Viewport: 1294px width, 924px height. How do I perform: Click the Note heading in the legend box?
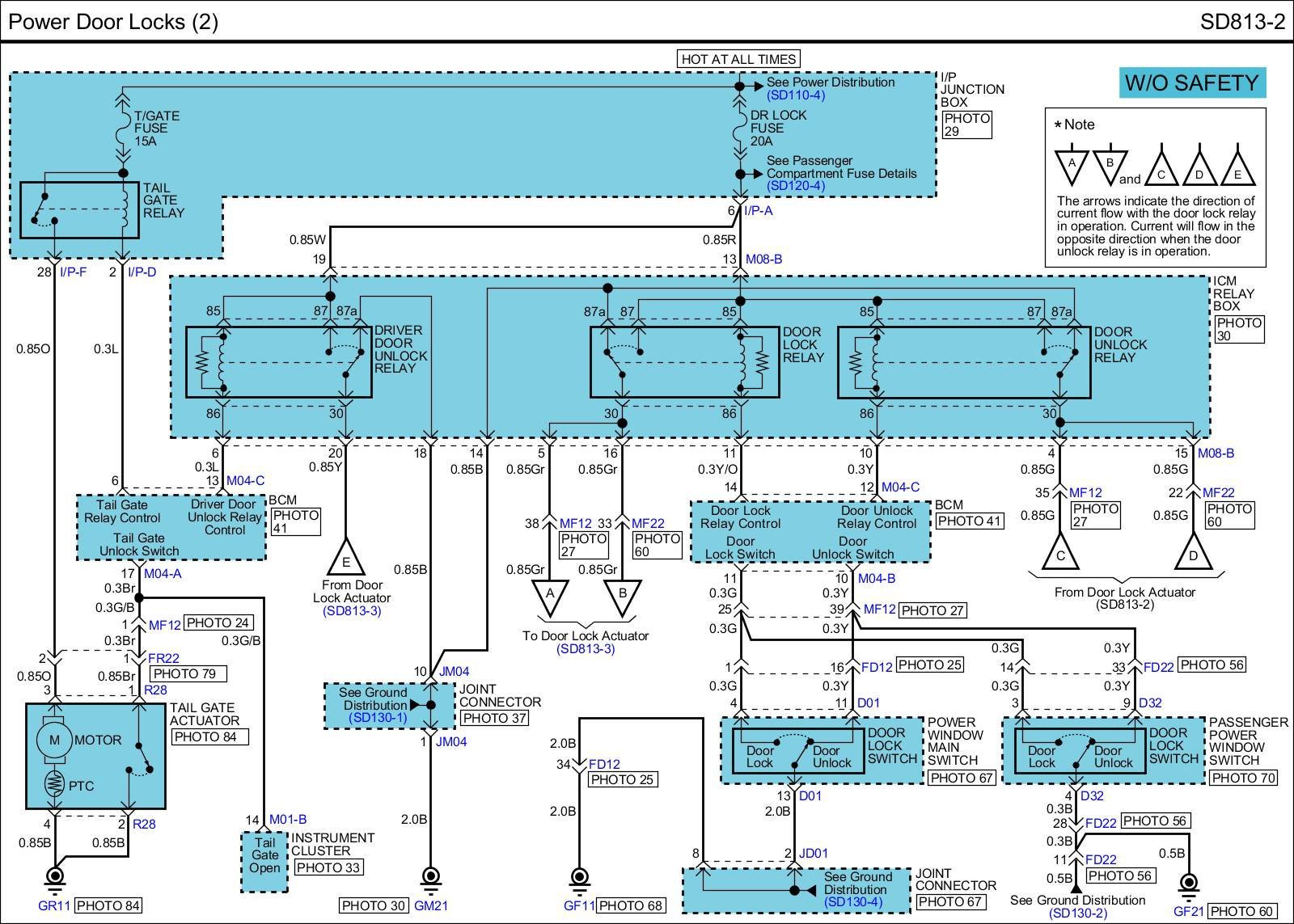pos(1076,124)
